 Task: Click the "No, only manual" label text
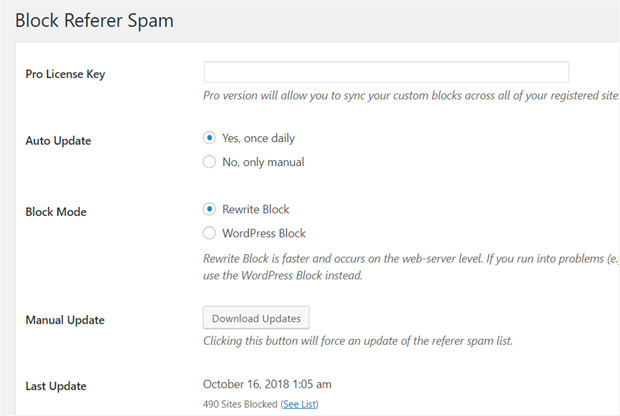[x=263, y=161]
